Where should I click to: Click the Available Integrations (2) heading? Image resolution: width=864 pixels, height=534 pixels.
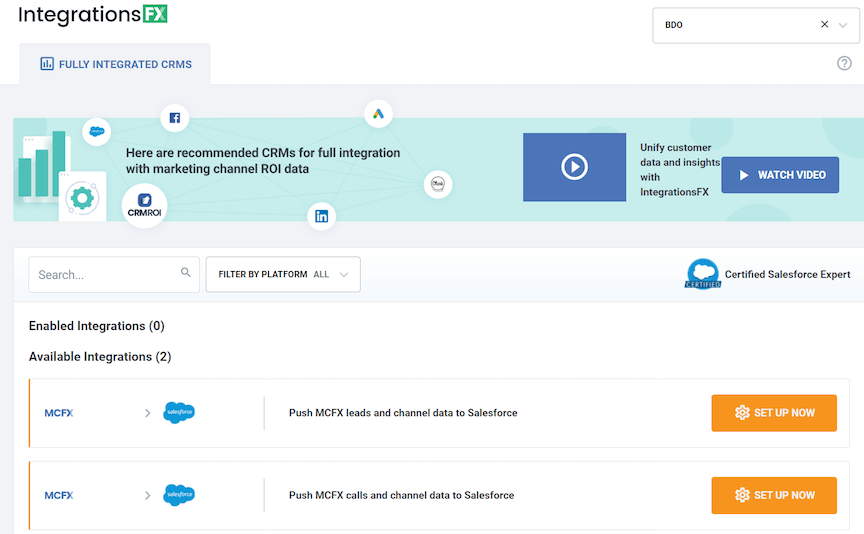(100, 357)
